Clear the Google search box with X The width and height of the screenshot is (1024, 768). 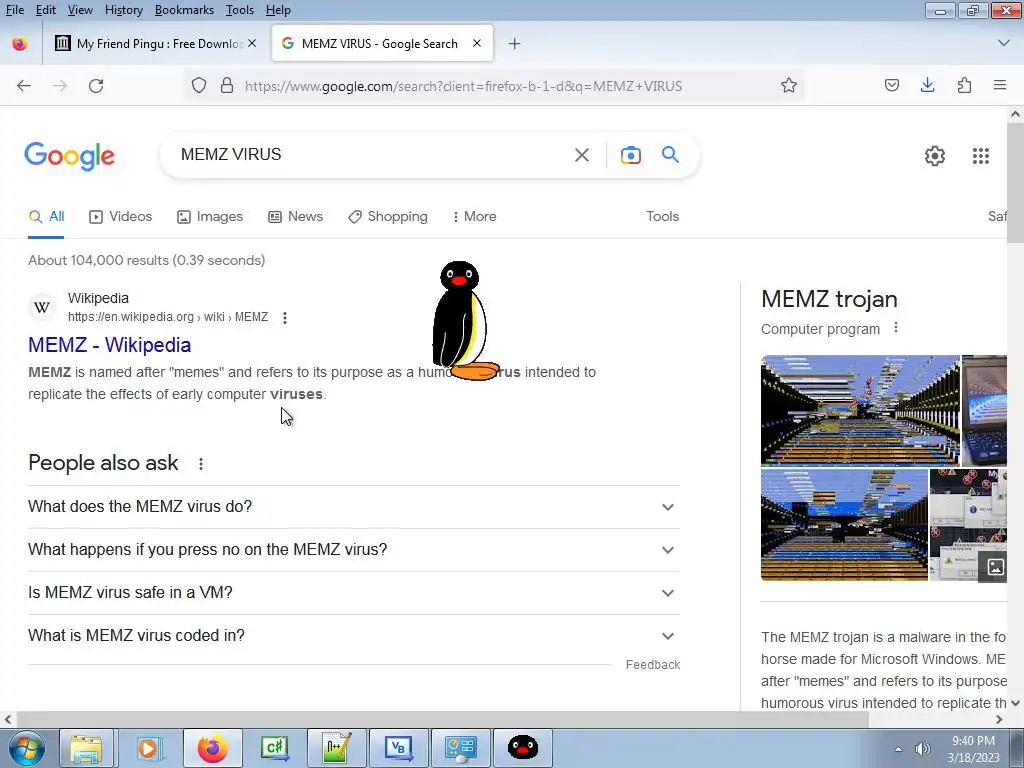[581, 155]
